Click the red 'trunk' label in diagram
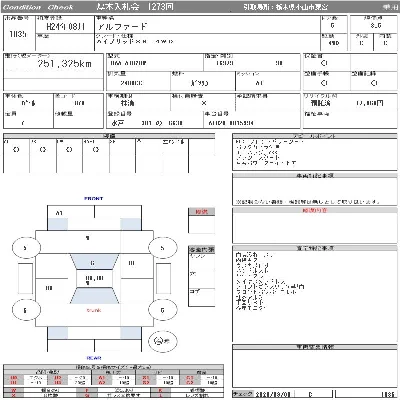 tap(94, 310)
